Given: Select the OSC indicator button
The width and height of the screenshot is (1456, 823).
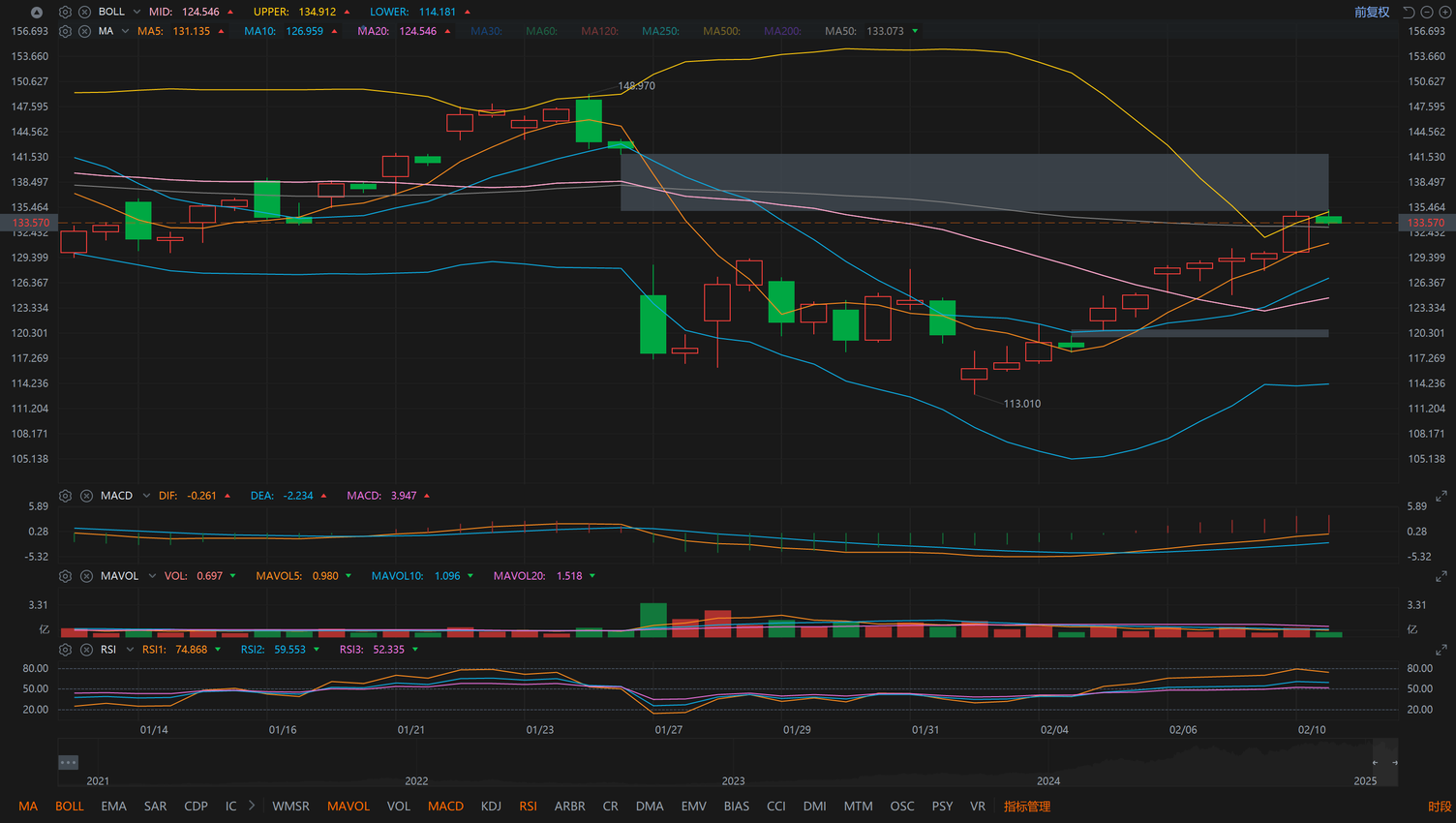Looking at the screenshot, I should pyautogui.click(x=901, y=806).
